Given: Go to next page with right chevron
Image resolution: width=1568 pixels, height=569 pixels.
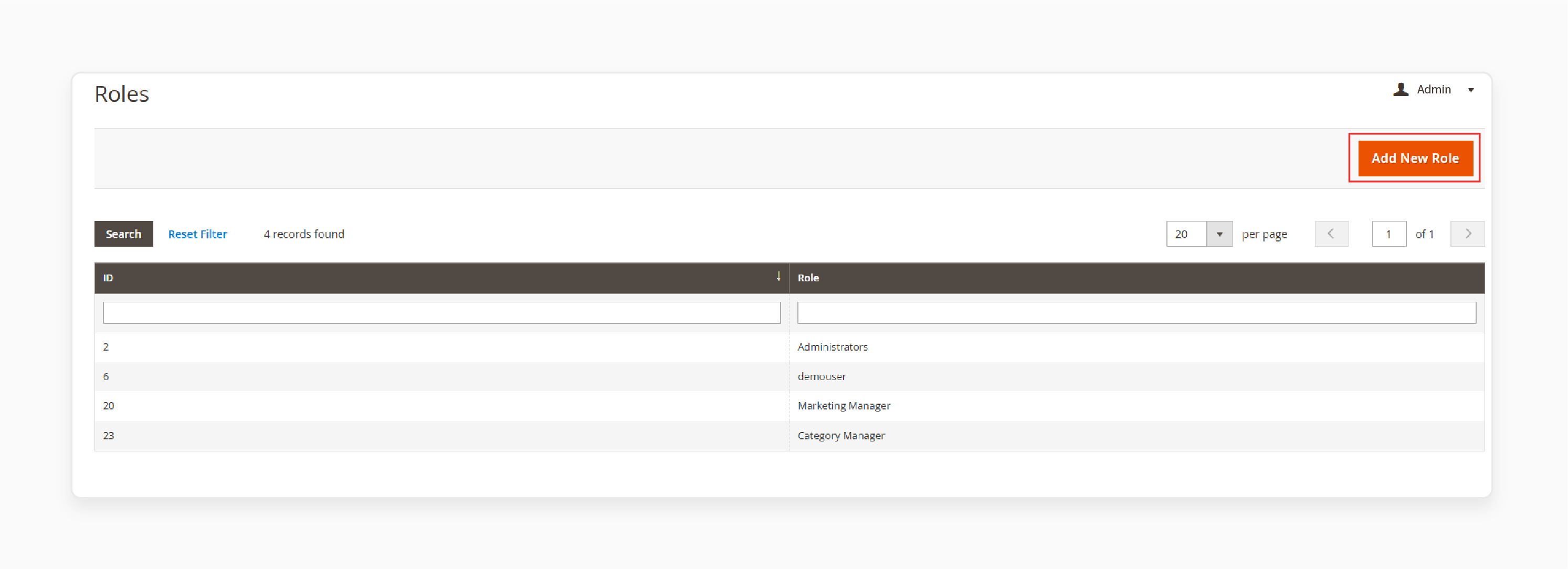Looking at the screenshot, I should pos(1467,234).
